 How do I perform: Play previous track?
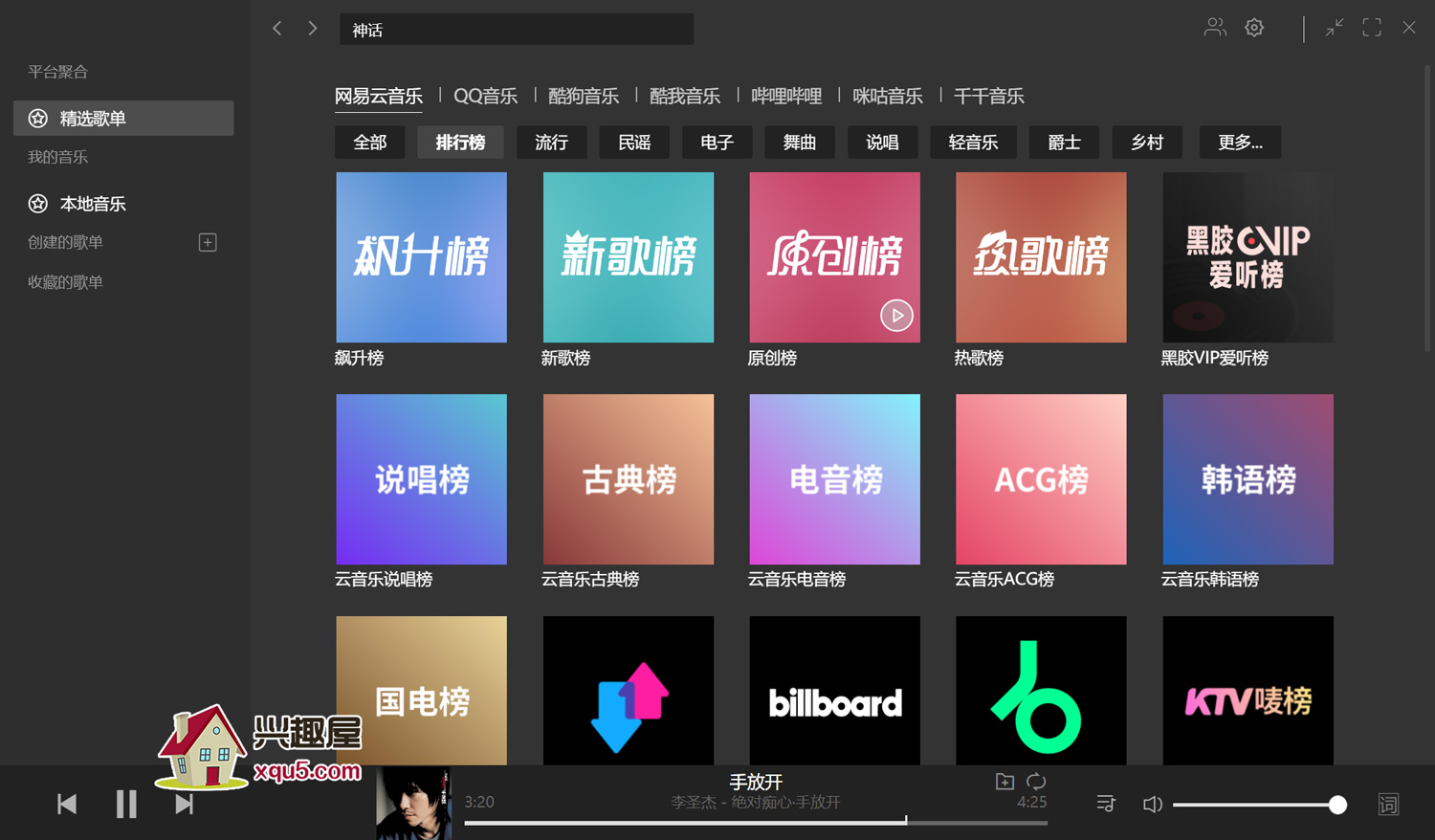67,805
